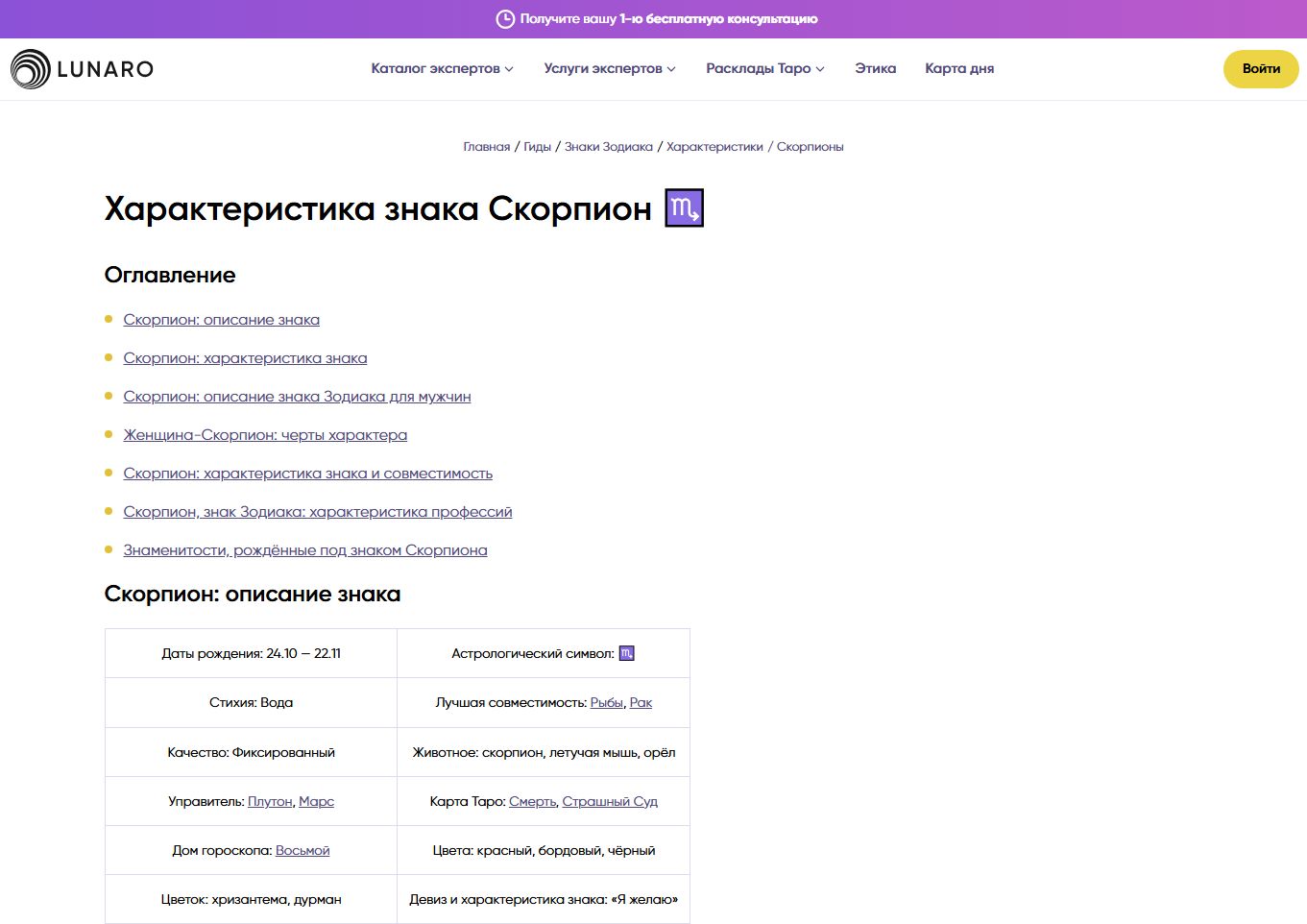The width and height of the screenshot is (1307, 924).
Task: Click the Страшный Суд tarot card link
Action: (610, 802)
